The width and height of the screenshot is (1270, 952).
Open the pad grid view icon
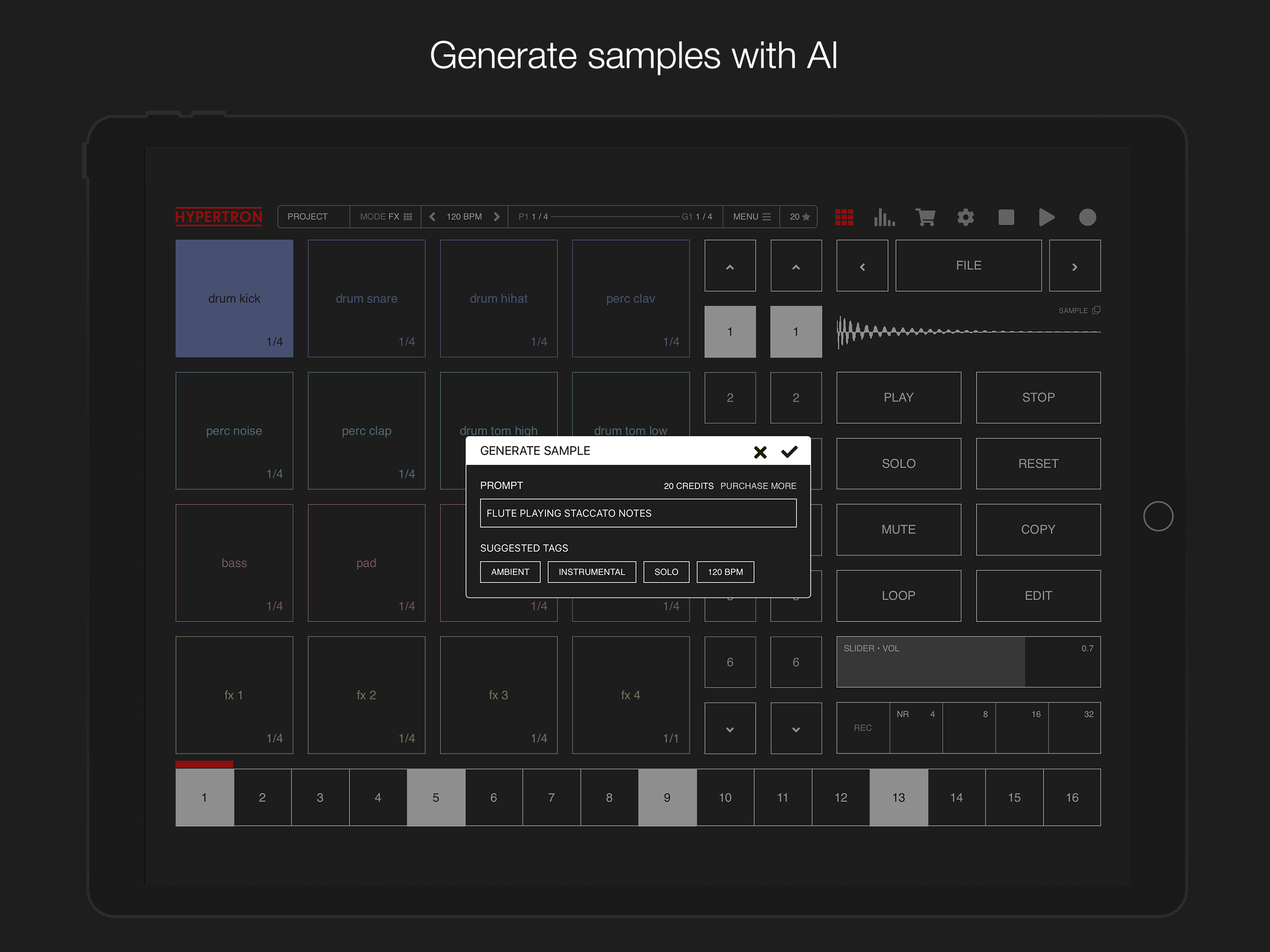point(844,217)
